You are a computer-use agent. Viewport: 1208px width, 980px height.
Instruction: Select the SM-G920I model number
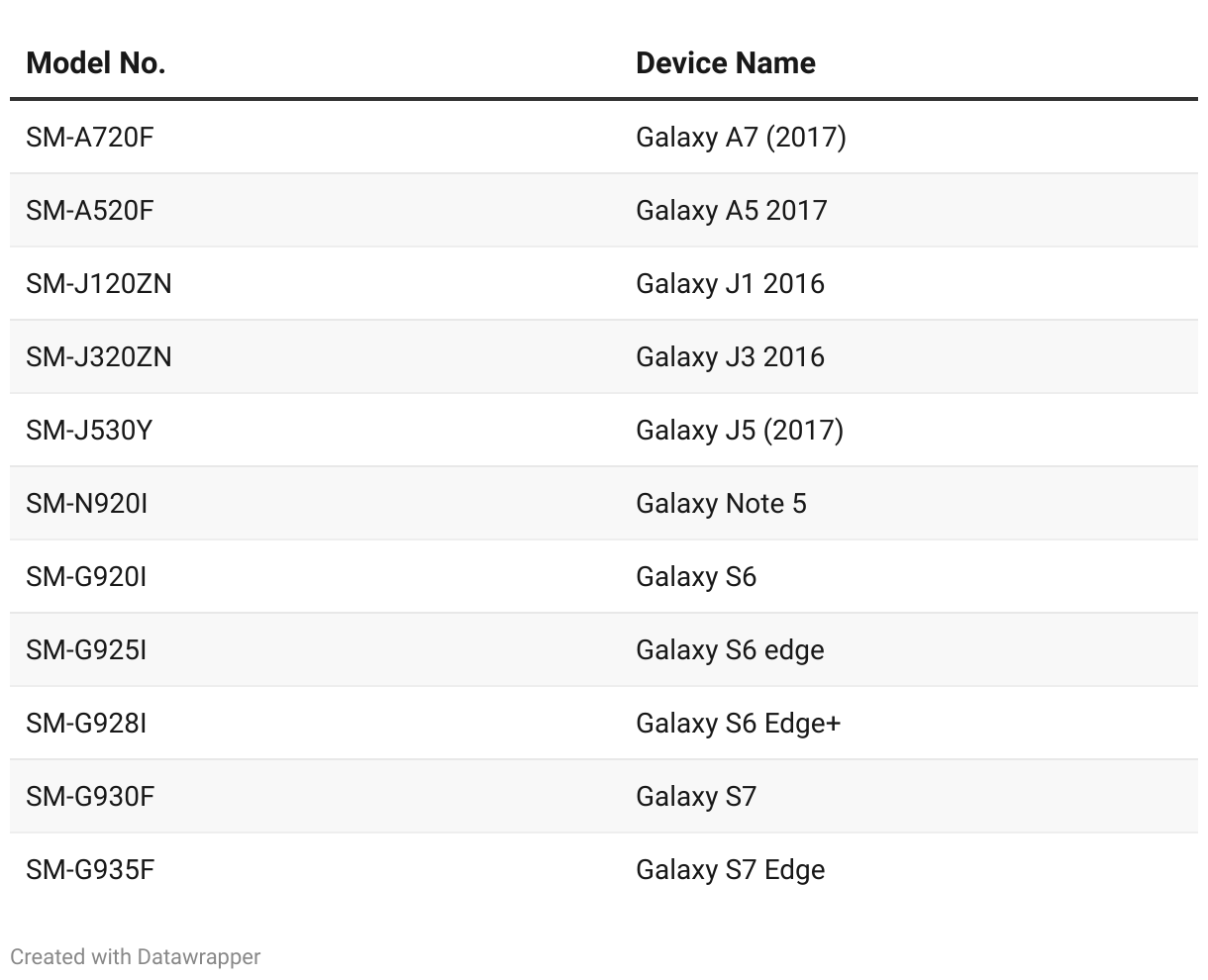tap(86, 577)
